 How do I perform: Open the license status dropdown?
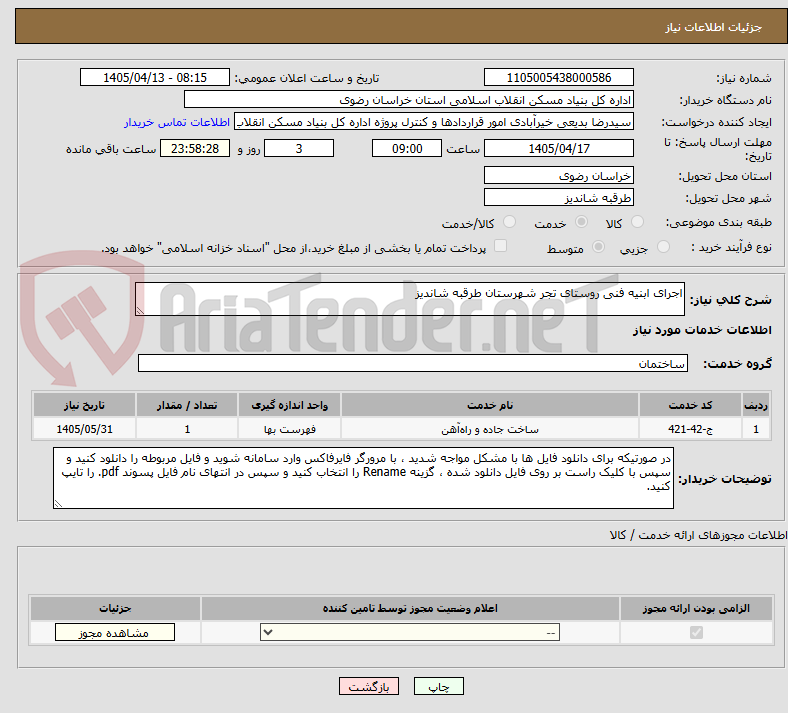point(410,632)
